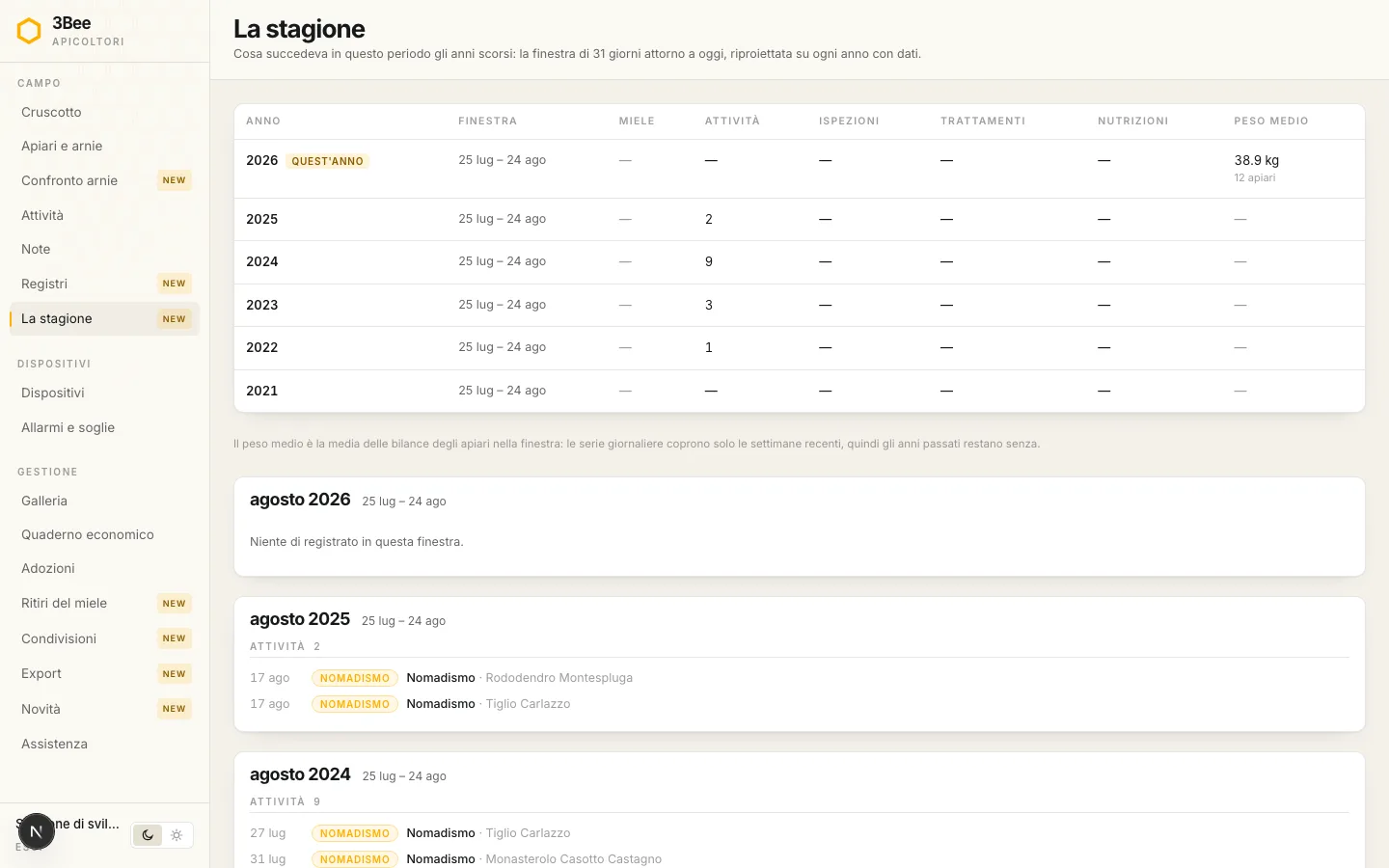Open Novità in the sidebar
Screen dimensions: 1389x868
pyautogui.click(x=104, y=709)
